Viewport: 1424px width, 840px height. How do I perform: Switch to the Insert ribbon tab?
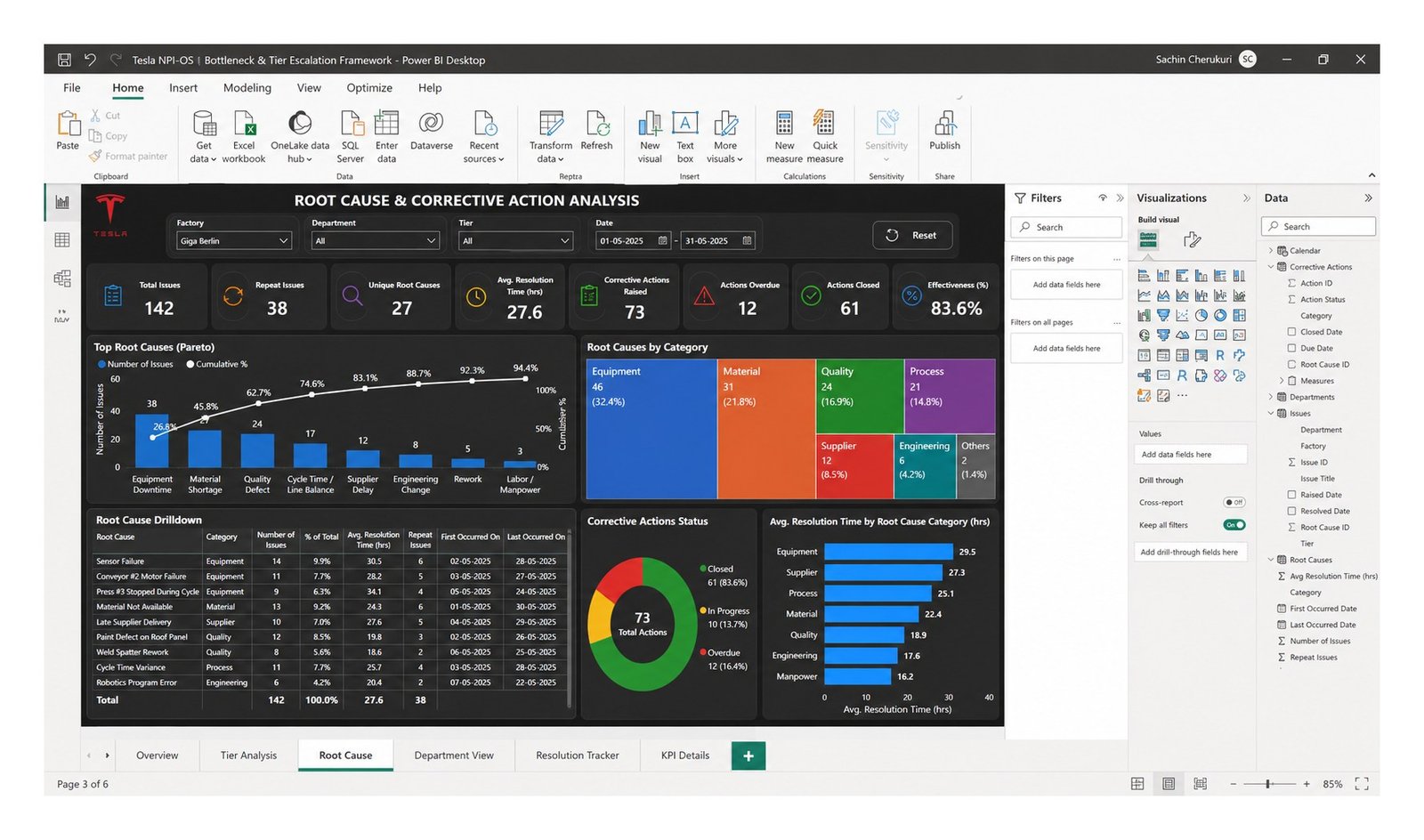tap(183, 88)
